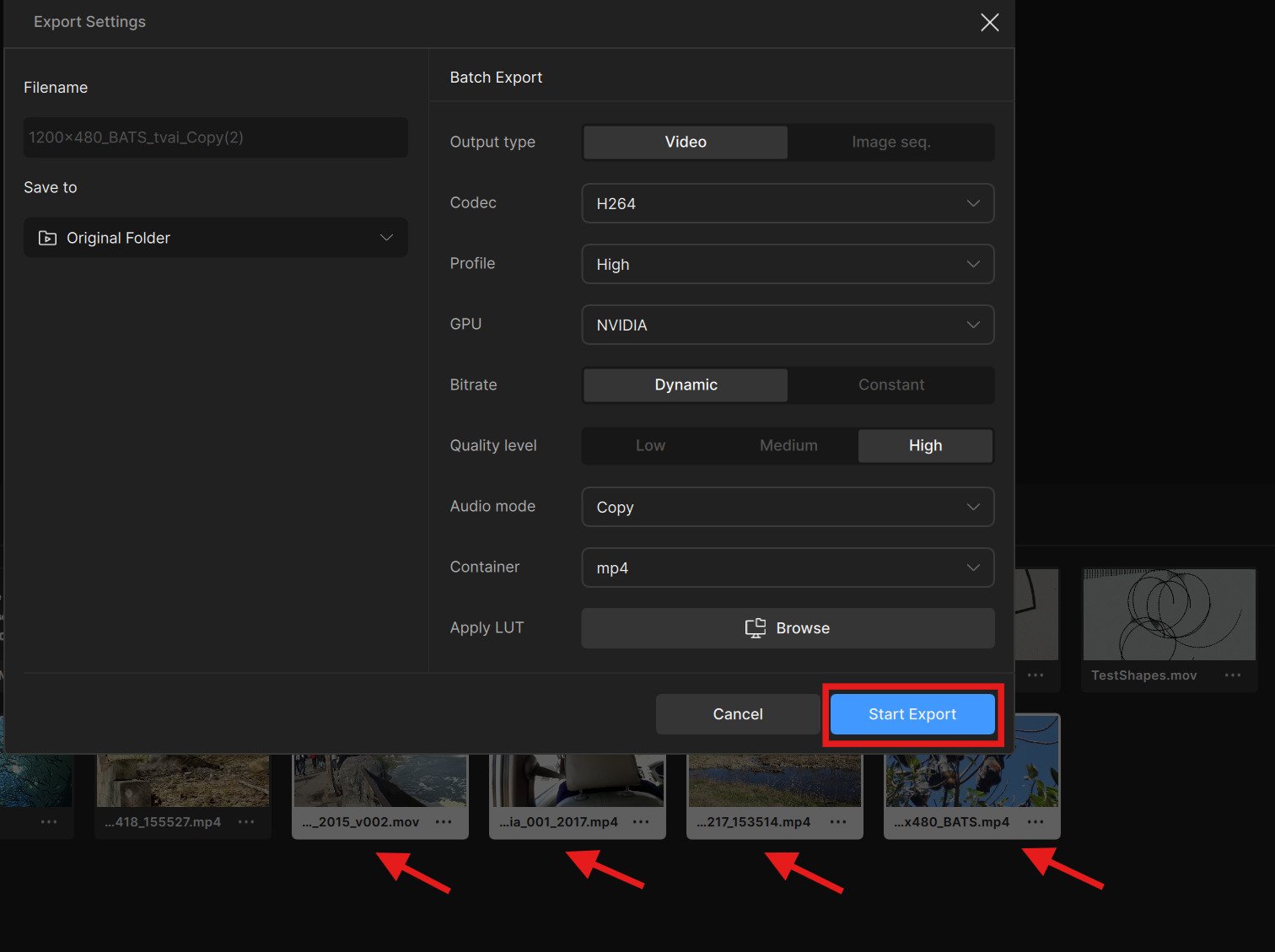
Task: Open options menu for x480_BATS.mp4 clip
Action: (x=1036, y=822)
